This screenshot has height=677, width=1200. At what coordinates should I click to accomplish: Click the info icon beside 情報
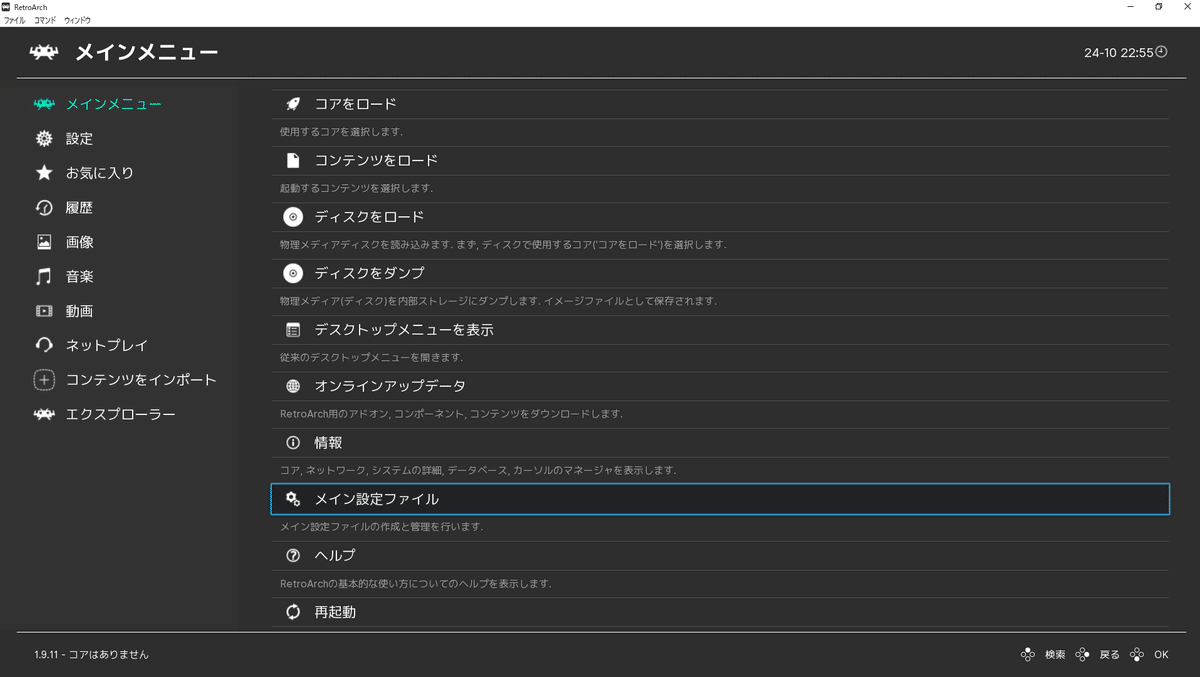[x=293, y=442]
